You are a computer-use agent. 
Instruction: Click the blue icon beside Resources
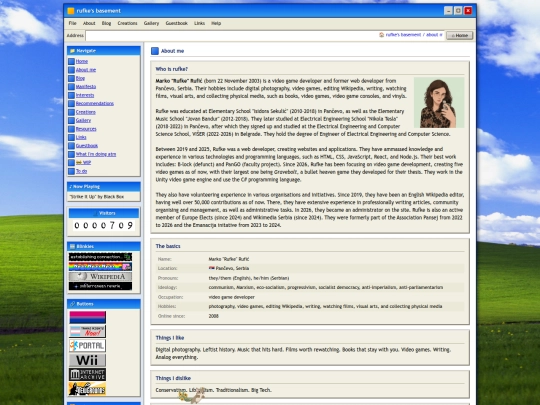[x=71, y=129]
